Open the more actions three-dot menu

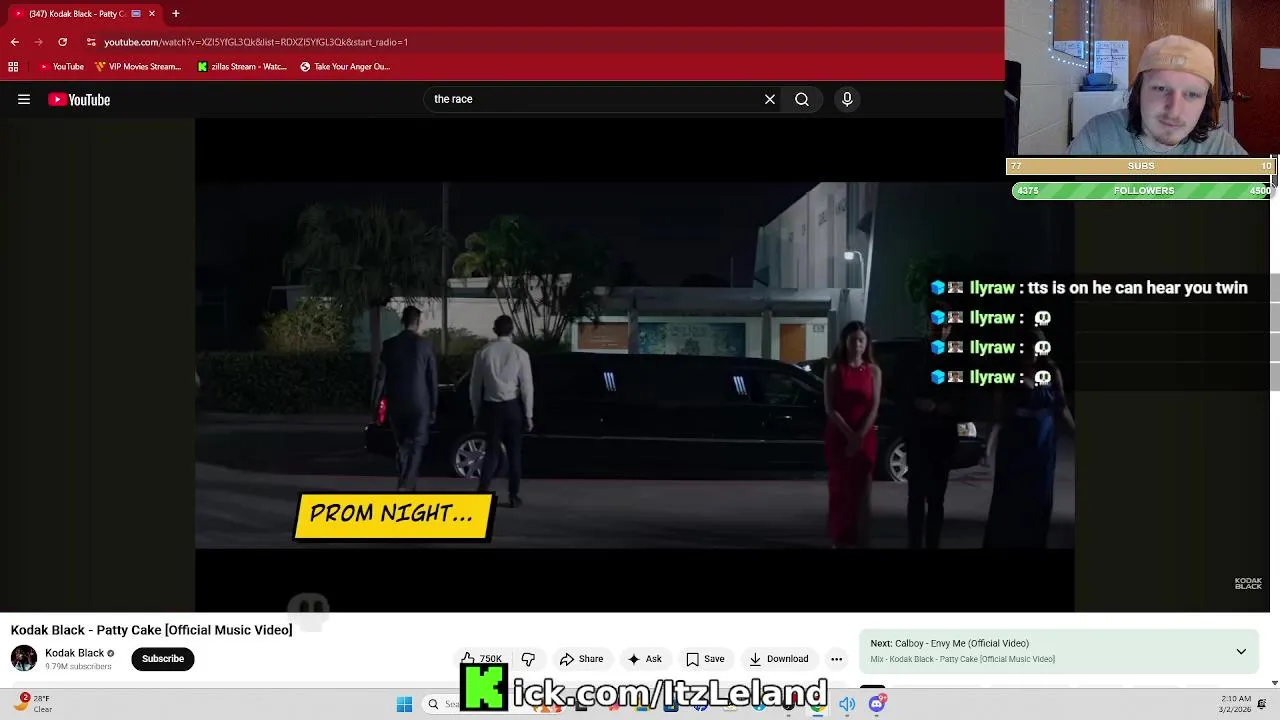[x=836, y=659]
